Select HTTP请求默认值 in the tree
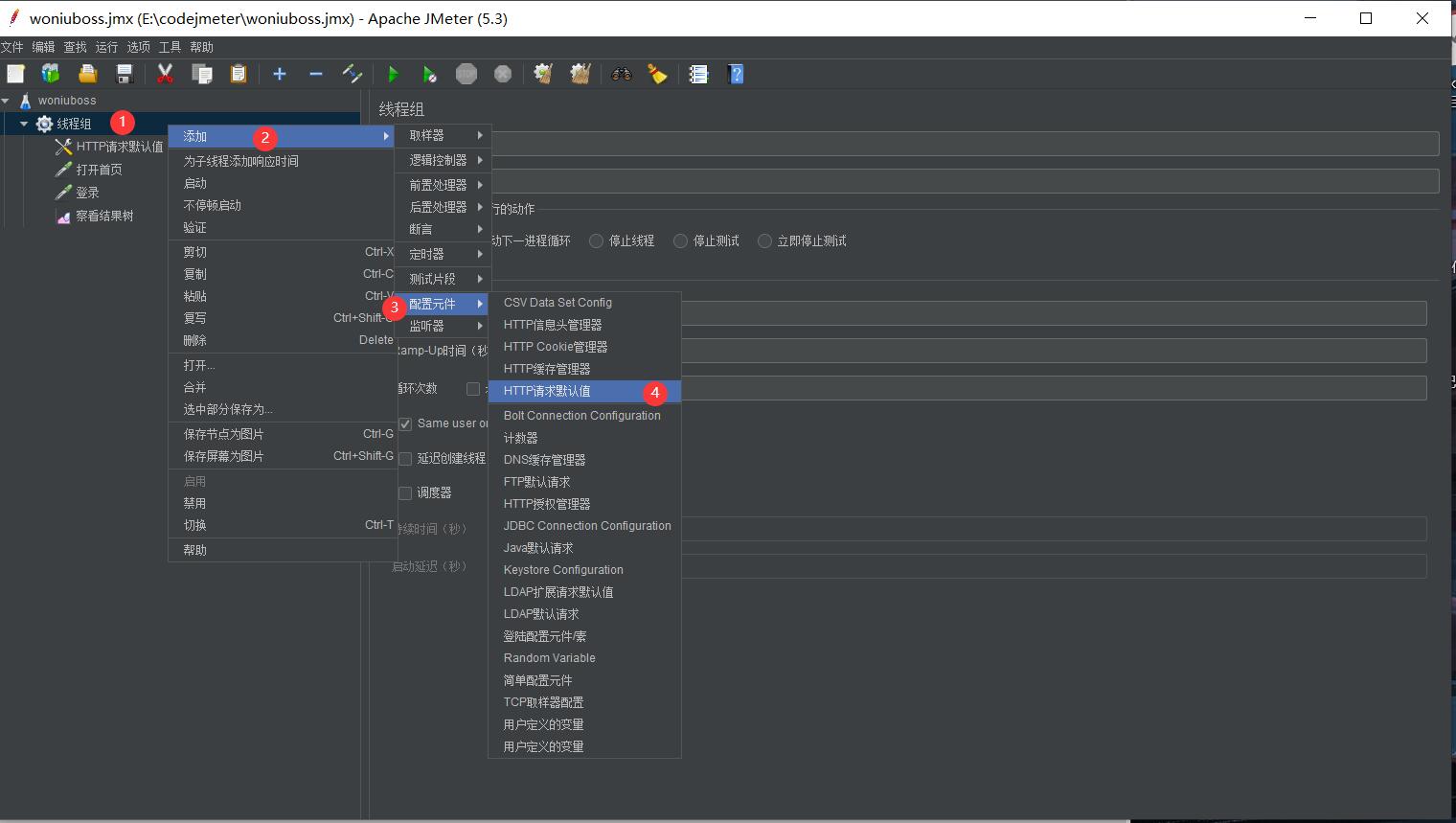 click(x=120, y=147)
